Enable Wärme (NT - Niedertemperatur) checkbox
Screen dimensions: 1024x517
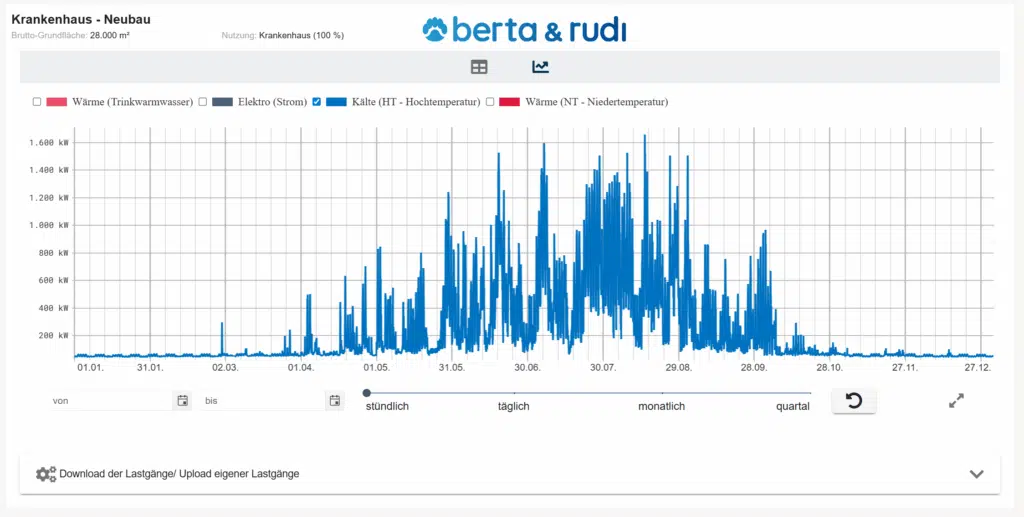pos(490,102)
